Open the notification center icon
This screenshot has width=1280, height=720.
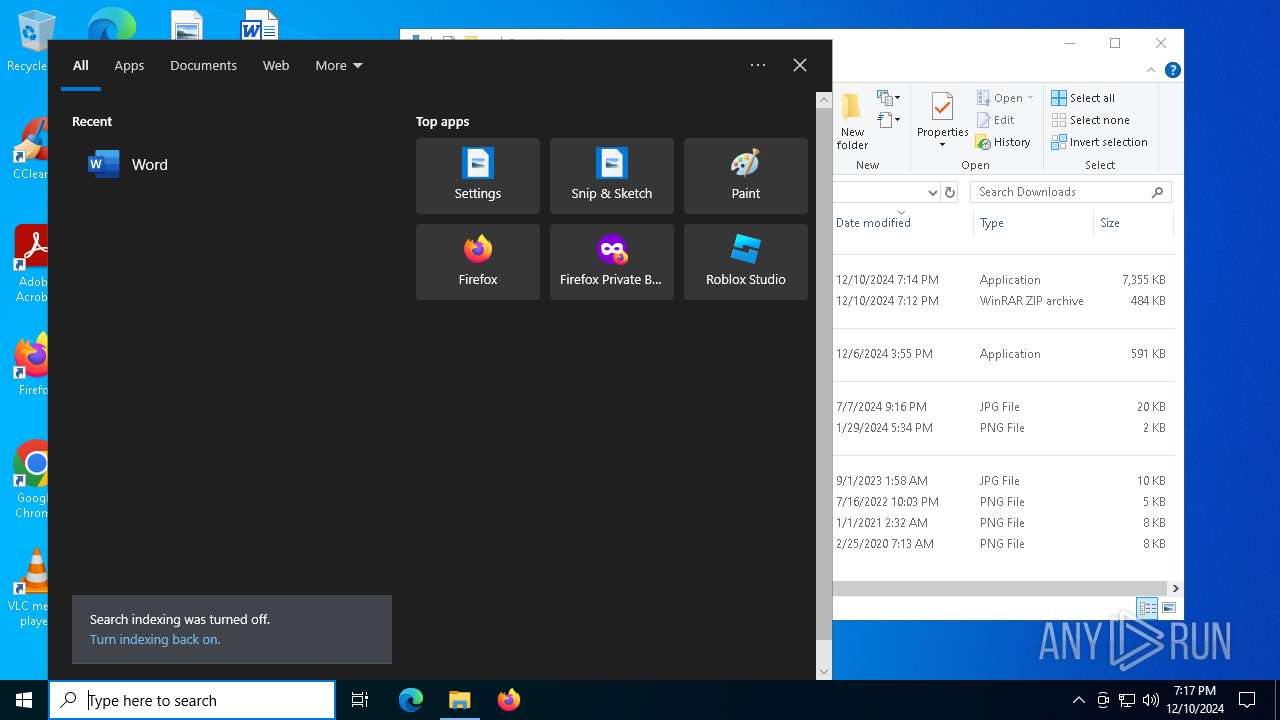1247,700
